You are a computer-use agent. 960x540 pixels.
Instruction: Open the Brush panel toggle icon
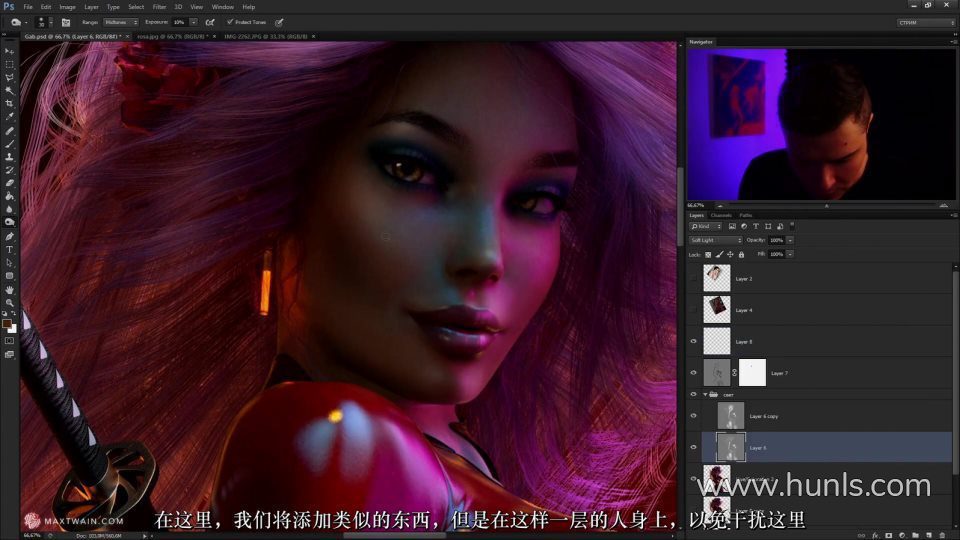click(x=66, y=22)
